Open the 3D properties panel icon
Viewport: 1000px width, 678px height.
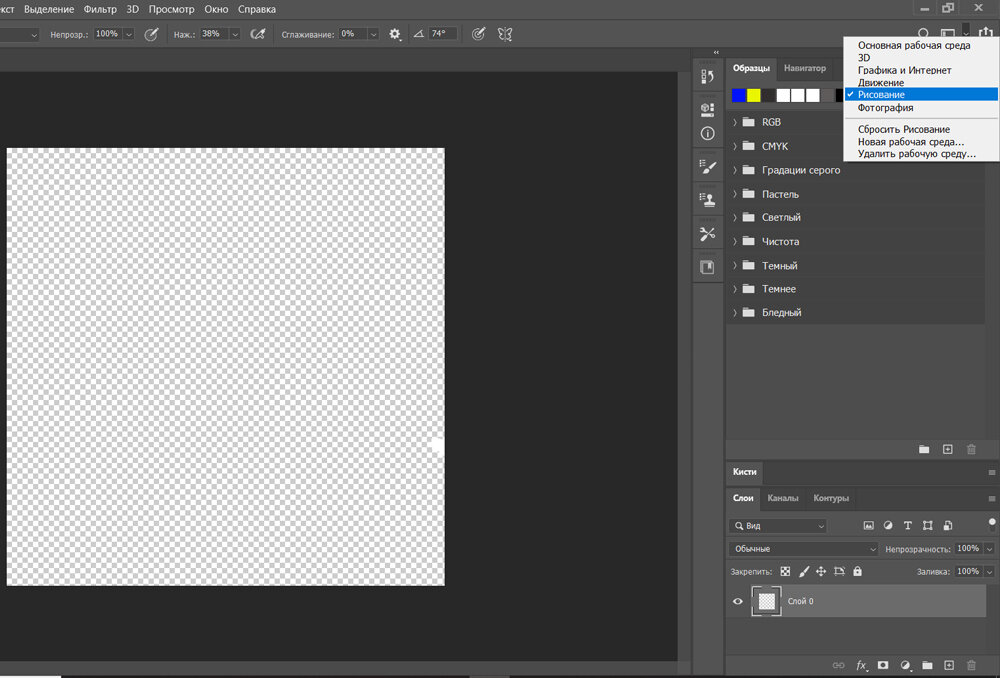coord(707,109)
